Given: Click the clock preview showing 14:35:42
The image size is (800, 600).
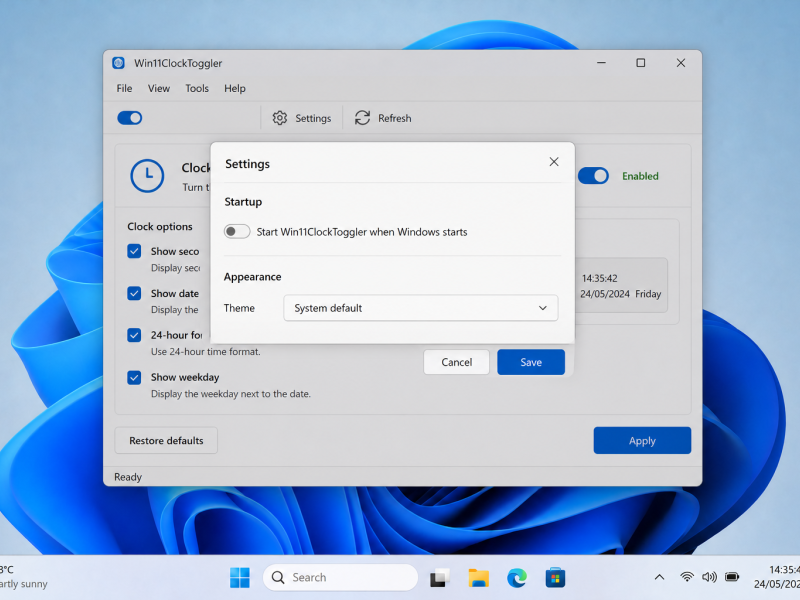Looking at the screenshot, I should click(x=621, y=286).
